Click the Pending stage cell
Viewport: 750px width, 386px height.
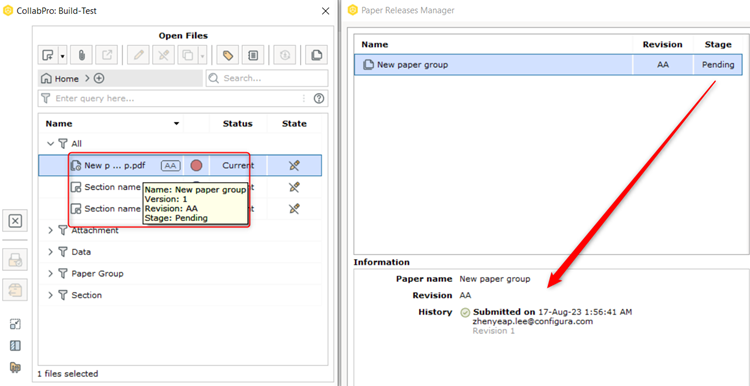718,65
